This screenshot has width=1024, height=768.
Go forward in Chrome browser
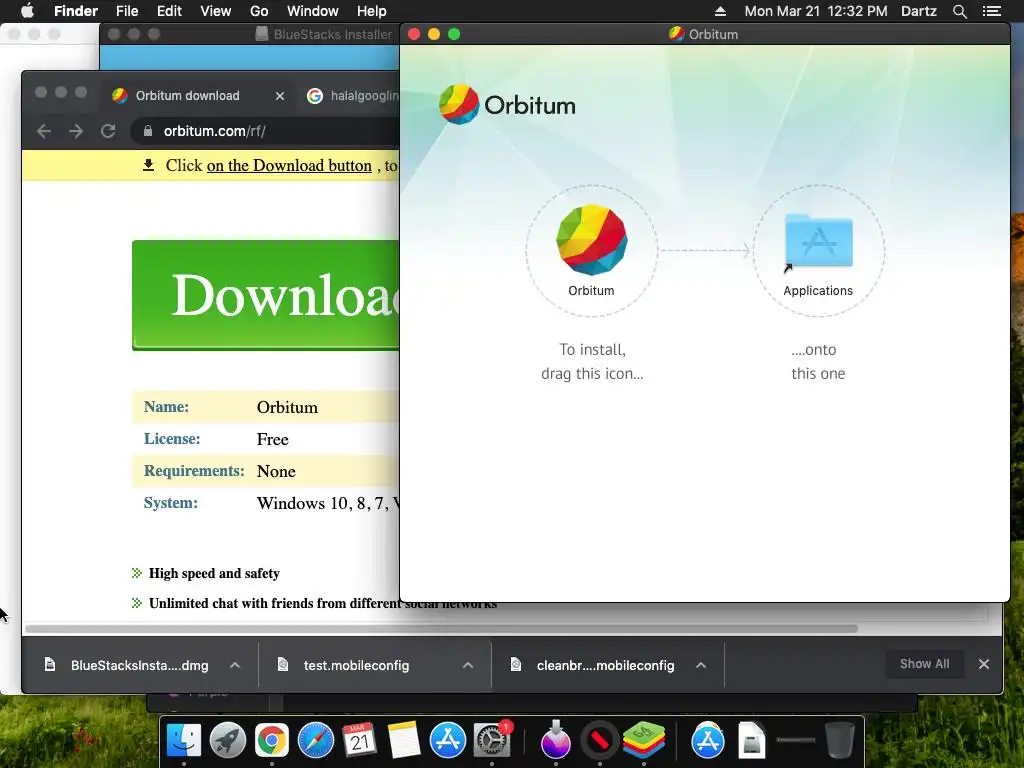76,131
